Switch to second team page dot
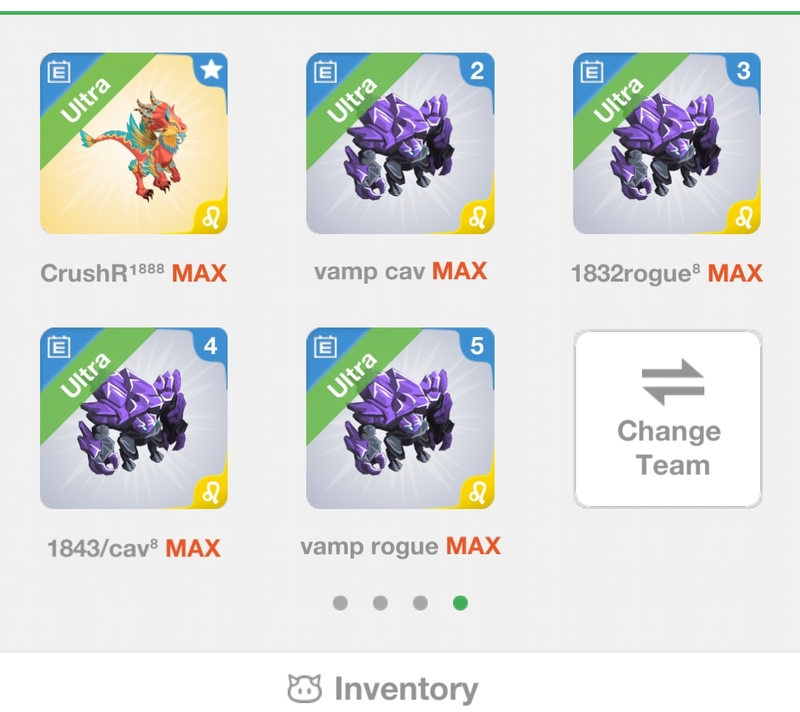This screenshot has width=800, height=712. tap(380, 603)
